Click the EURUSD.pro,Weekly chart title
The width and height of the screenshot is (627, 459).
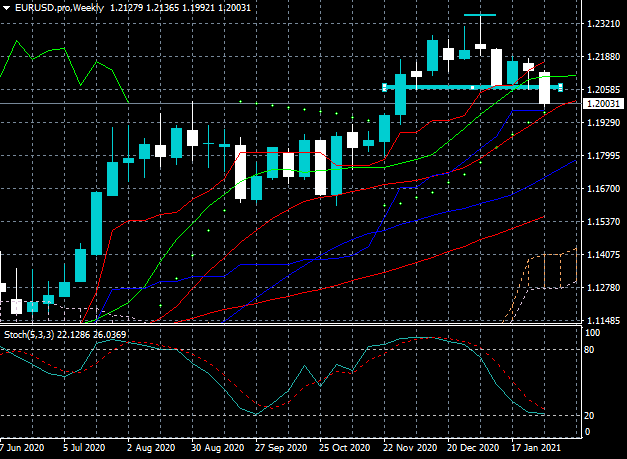[60, 8]
